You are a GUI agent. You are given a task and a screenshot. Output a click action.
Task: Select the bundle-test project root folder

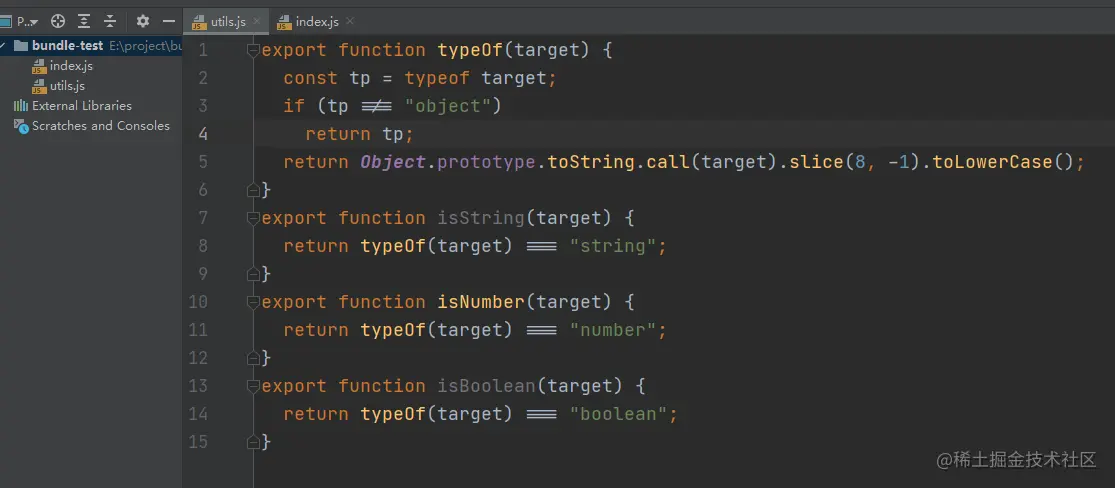pyautogui.click(x=91, y=46)
